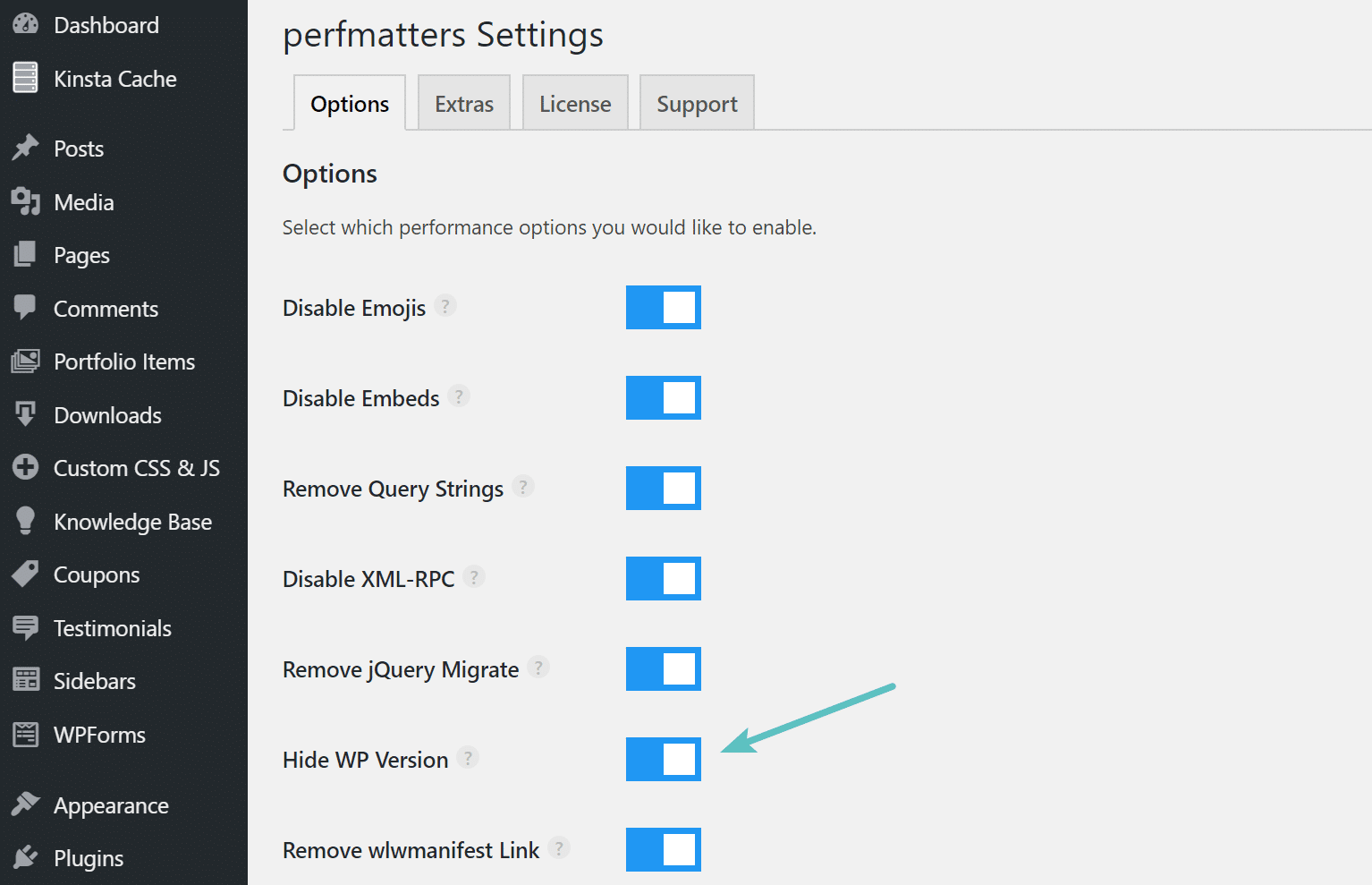Open the License tab
Screen dimensions: 1372x885
(x=575, y=102)
